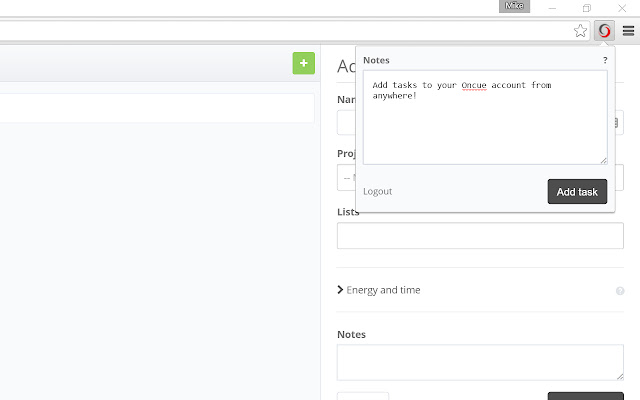Close the browser window
Image resolution: width=640 pixels, height=400 pixels.
click(x=622, y=8)
